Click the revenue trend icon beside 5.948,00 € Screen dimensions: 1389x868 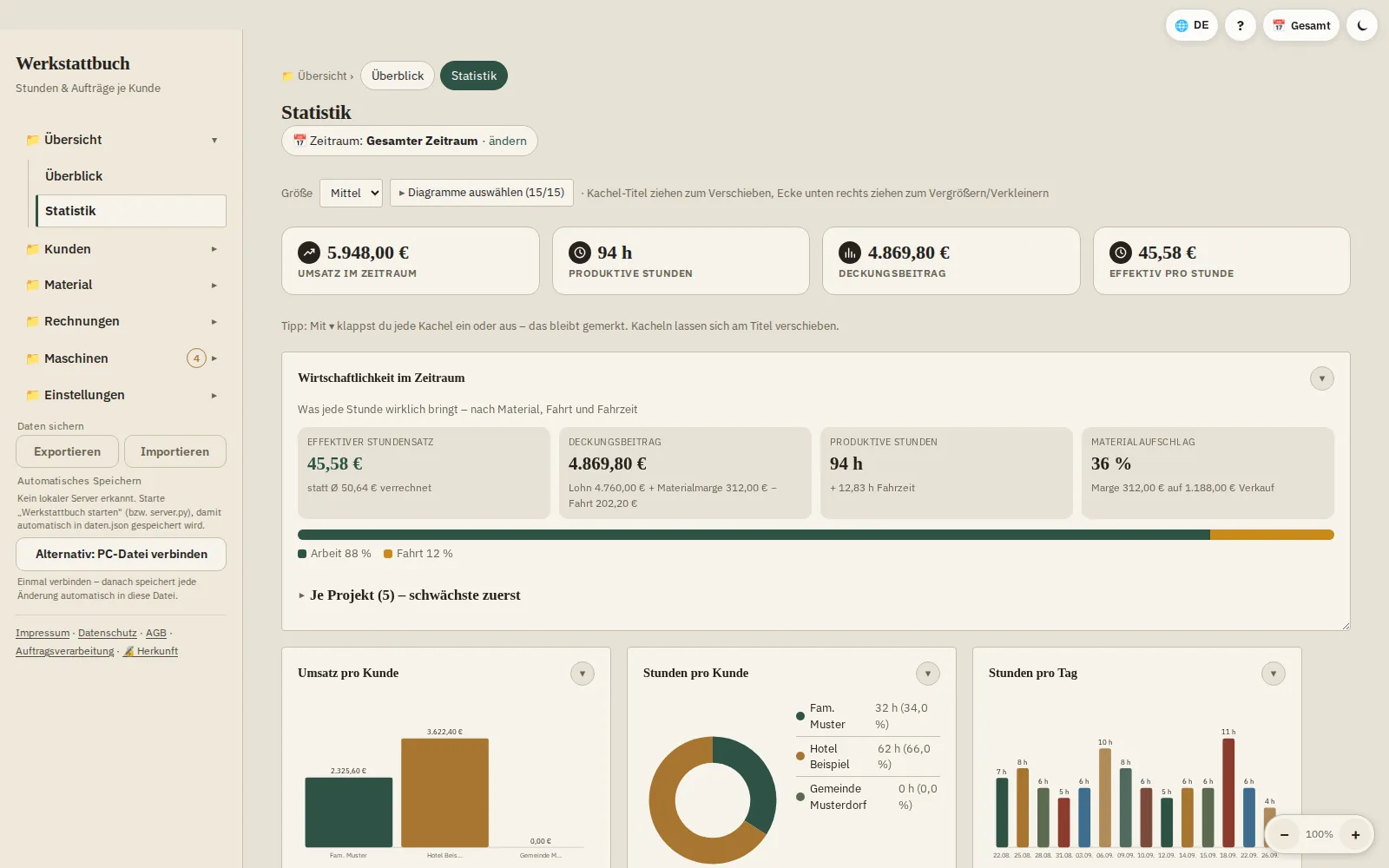[309, 253]
